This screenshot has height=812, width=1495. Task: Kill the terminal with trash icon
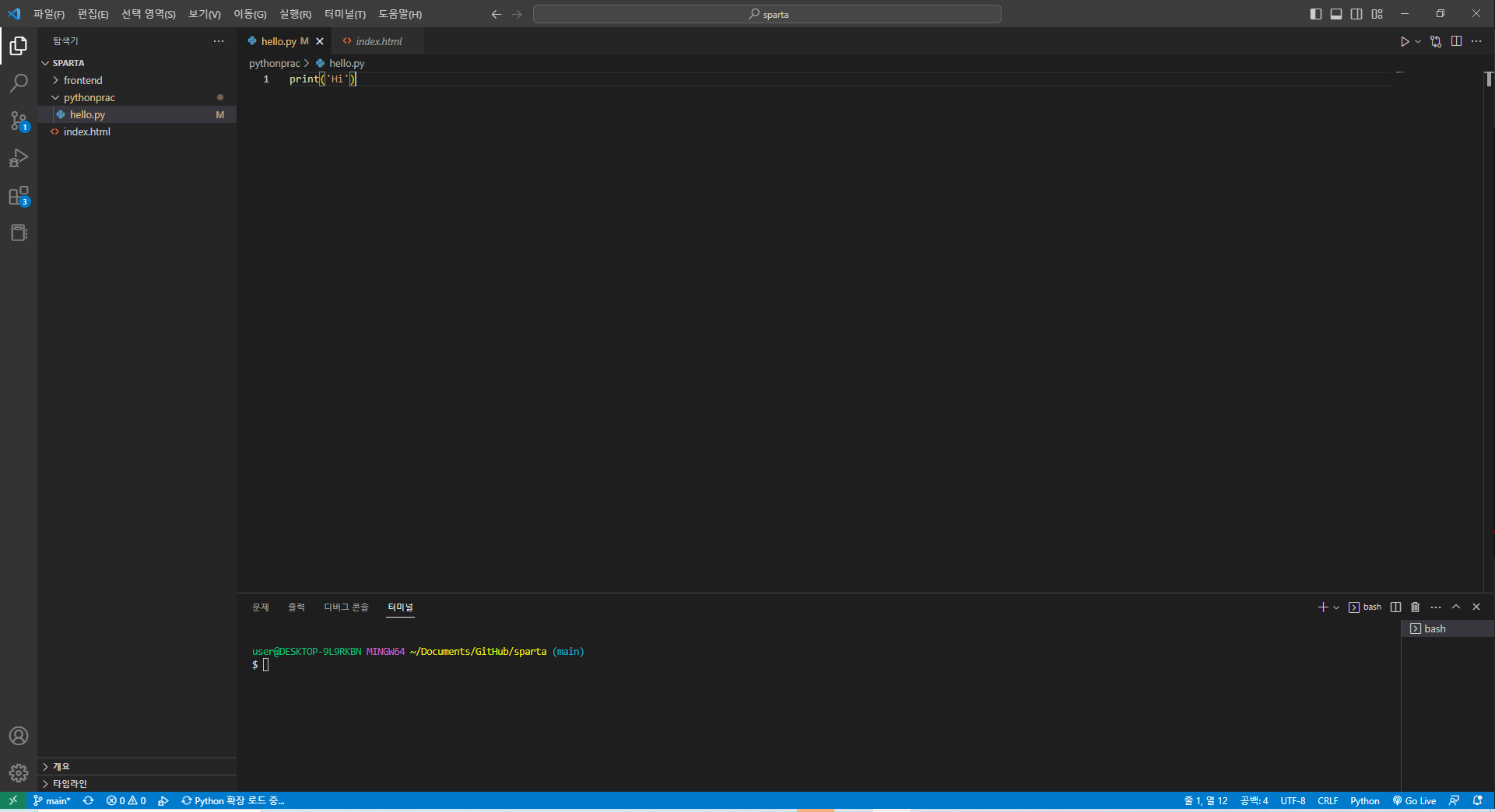coord(1416,607)
